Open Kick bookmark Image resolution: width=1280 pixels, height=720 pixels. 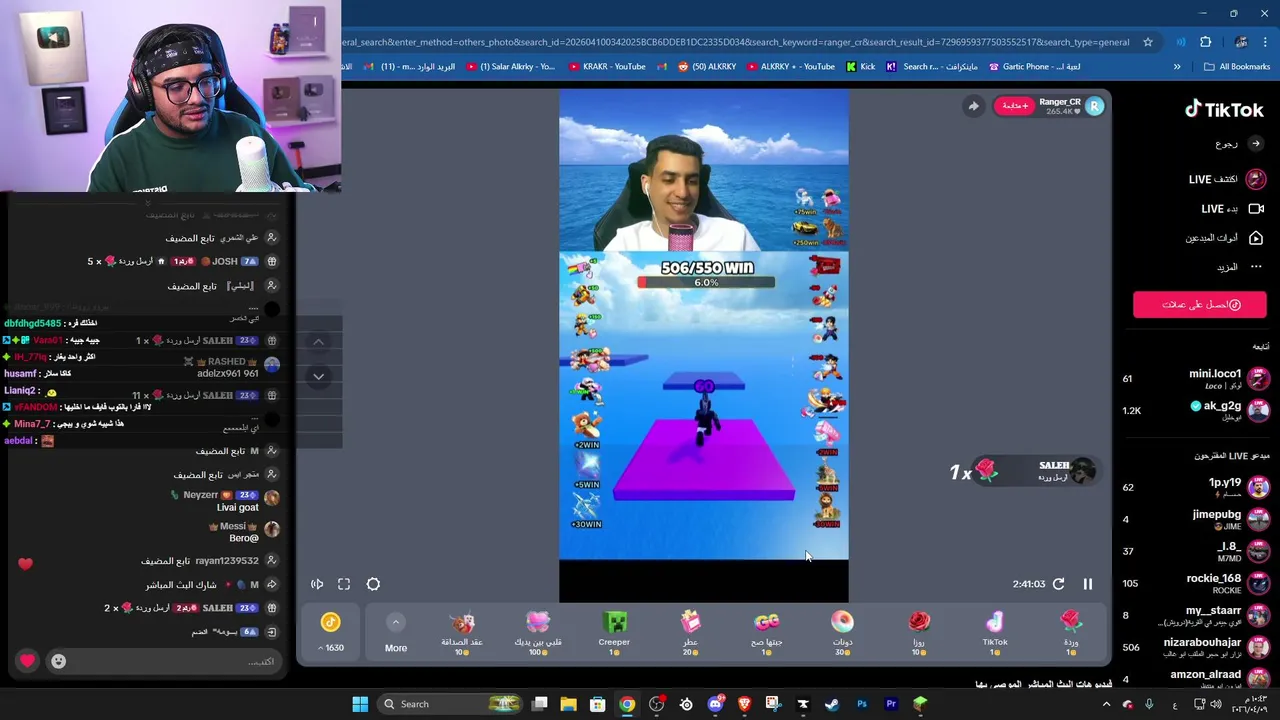coord(860,67)
